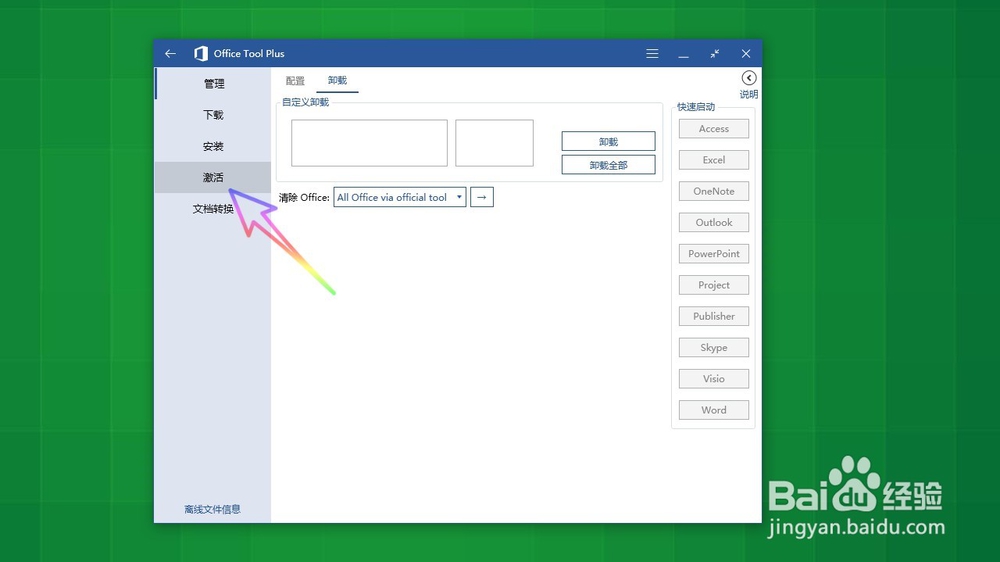The image size is (1000, 562).
Task: Launch Publisher from quick start
Action: [714, 316]
